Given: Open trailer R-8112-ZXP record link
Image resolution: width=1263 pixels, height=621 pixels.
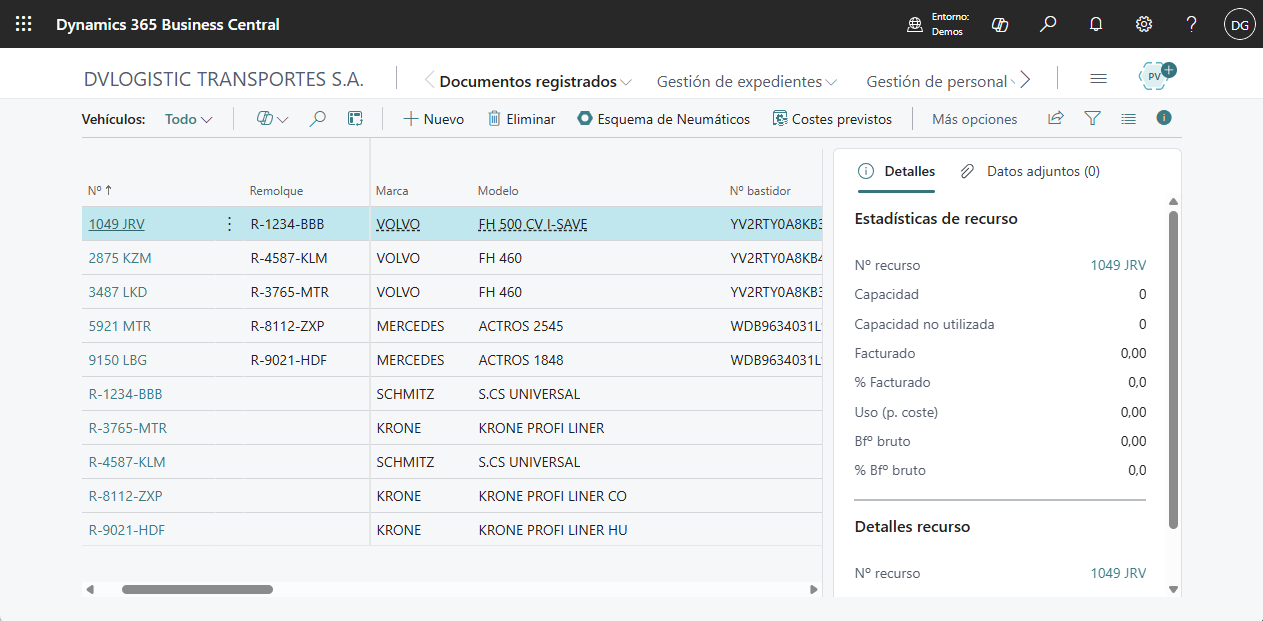Looking at the screenshot, I should click(126, 496).
